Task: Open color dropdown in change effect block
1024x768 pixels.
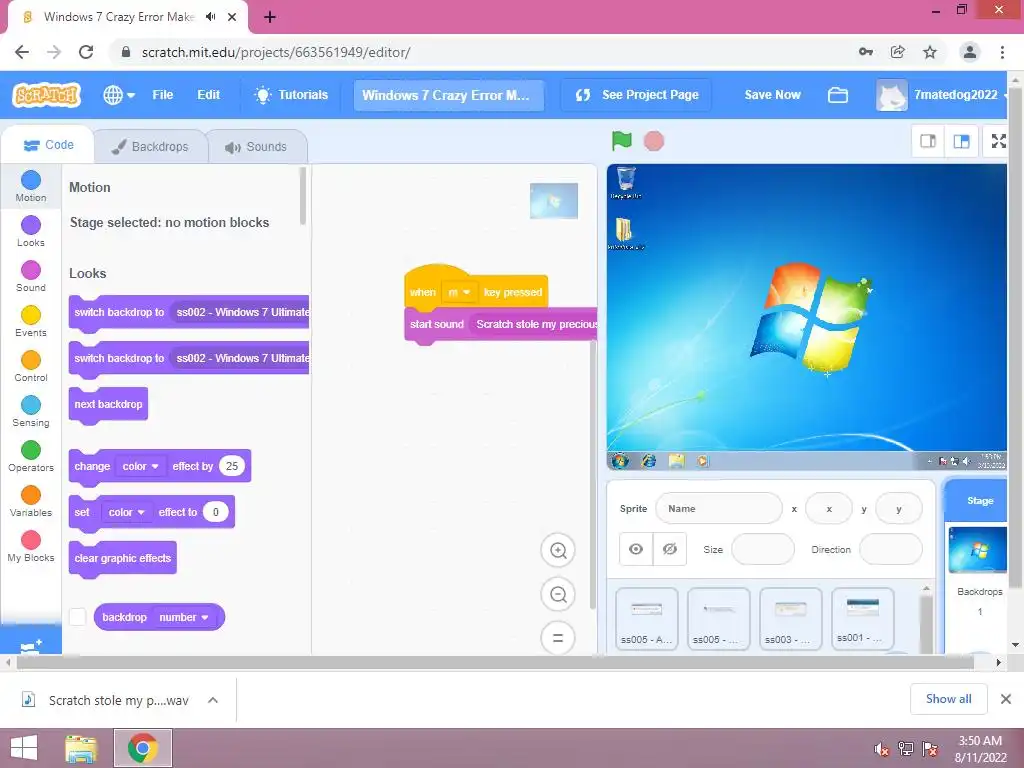Action: coord(140,466)
